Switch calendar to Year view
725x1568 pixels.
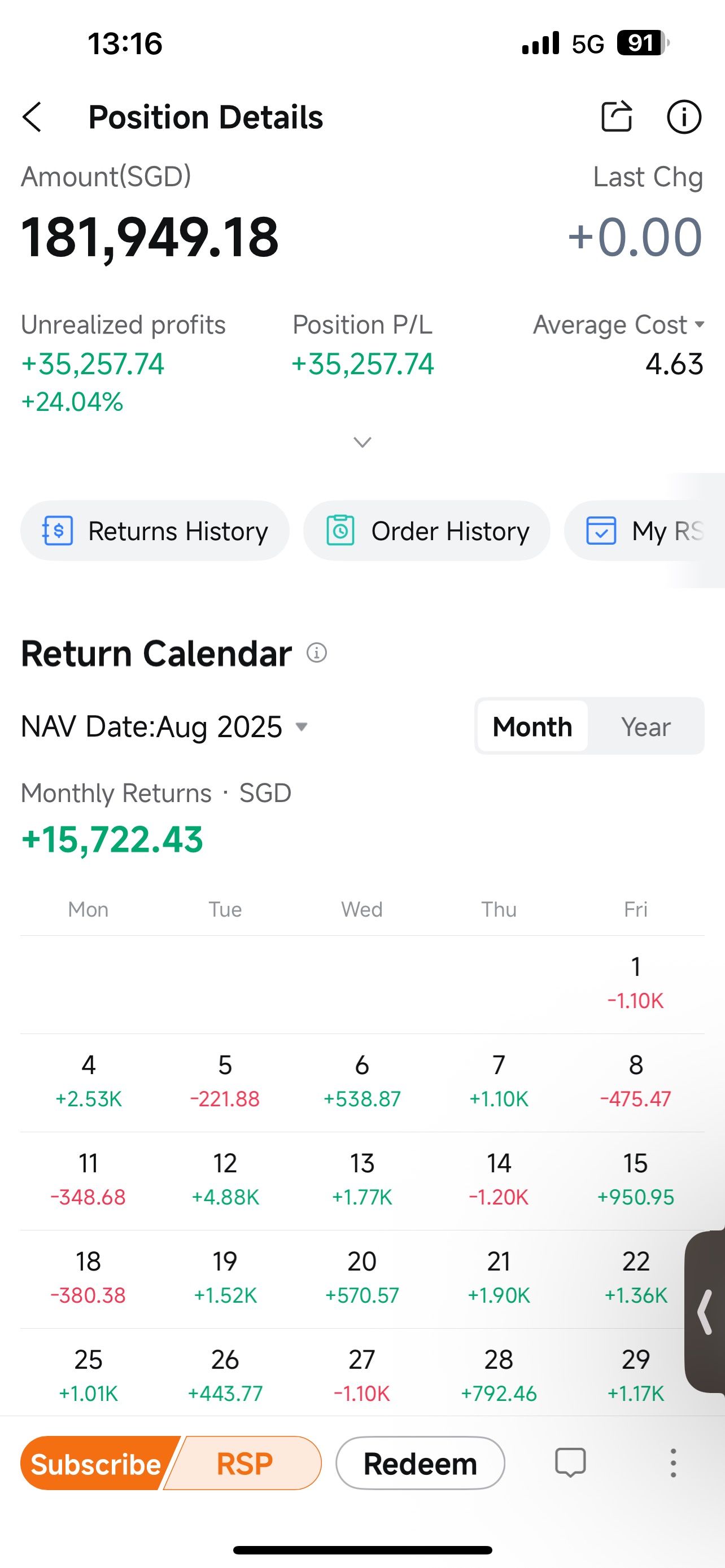[x=645, y=727]
